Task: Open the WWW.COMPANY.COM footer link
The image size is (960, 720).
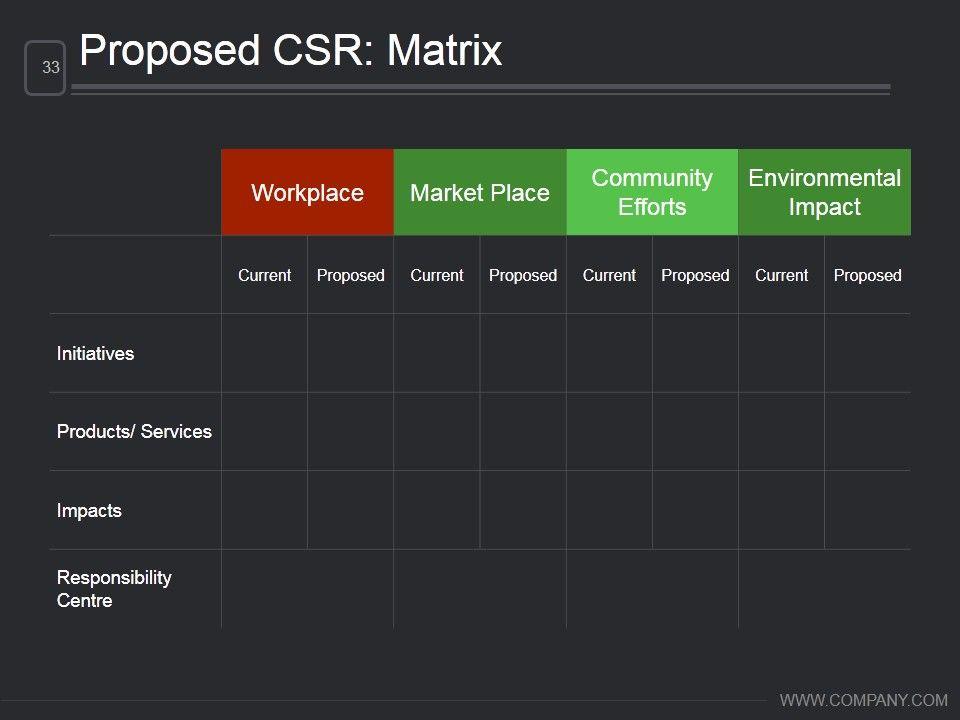Action: (863, 699)
